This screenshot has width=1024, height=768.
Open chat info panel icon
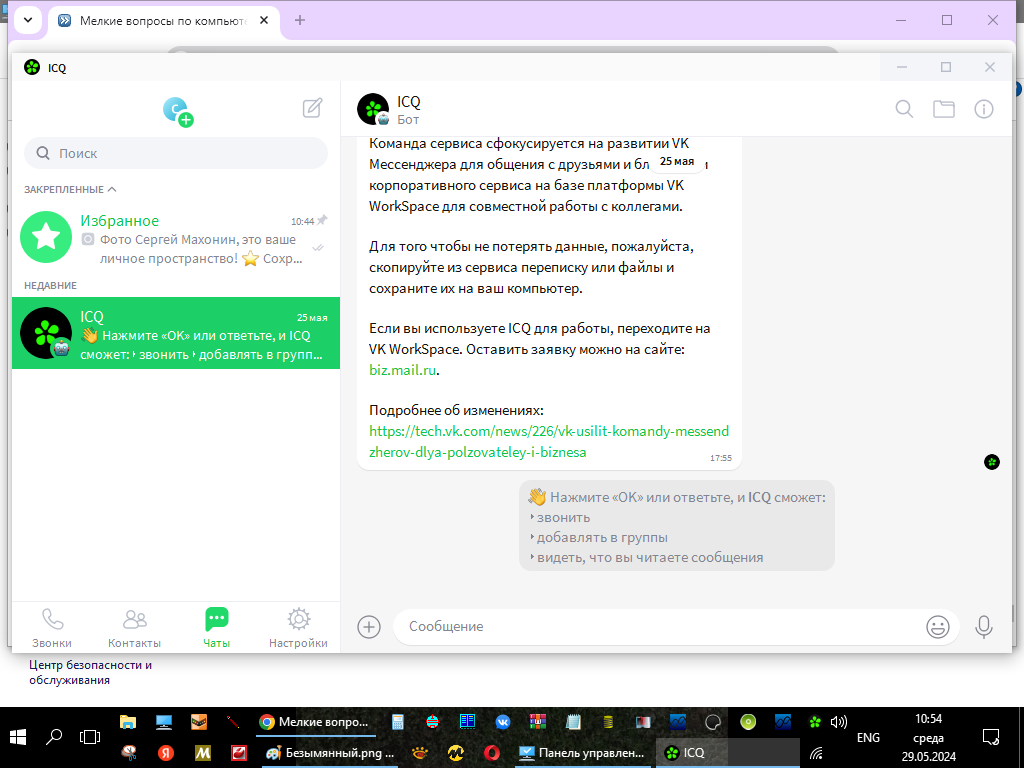coord(984,108)
